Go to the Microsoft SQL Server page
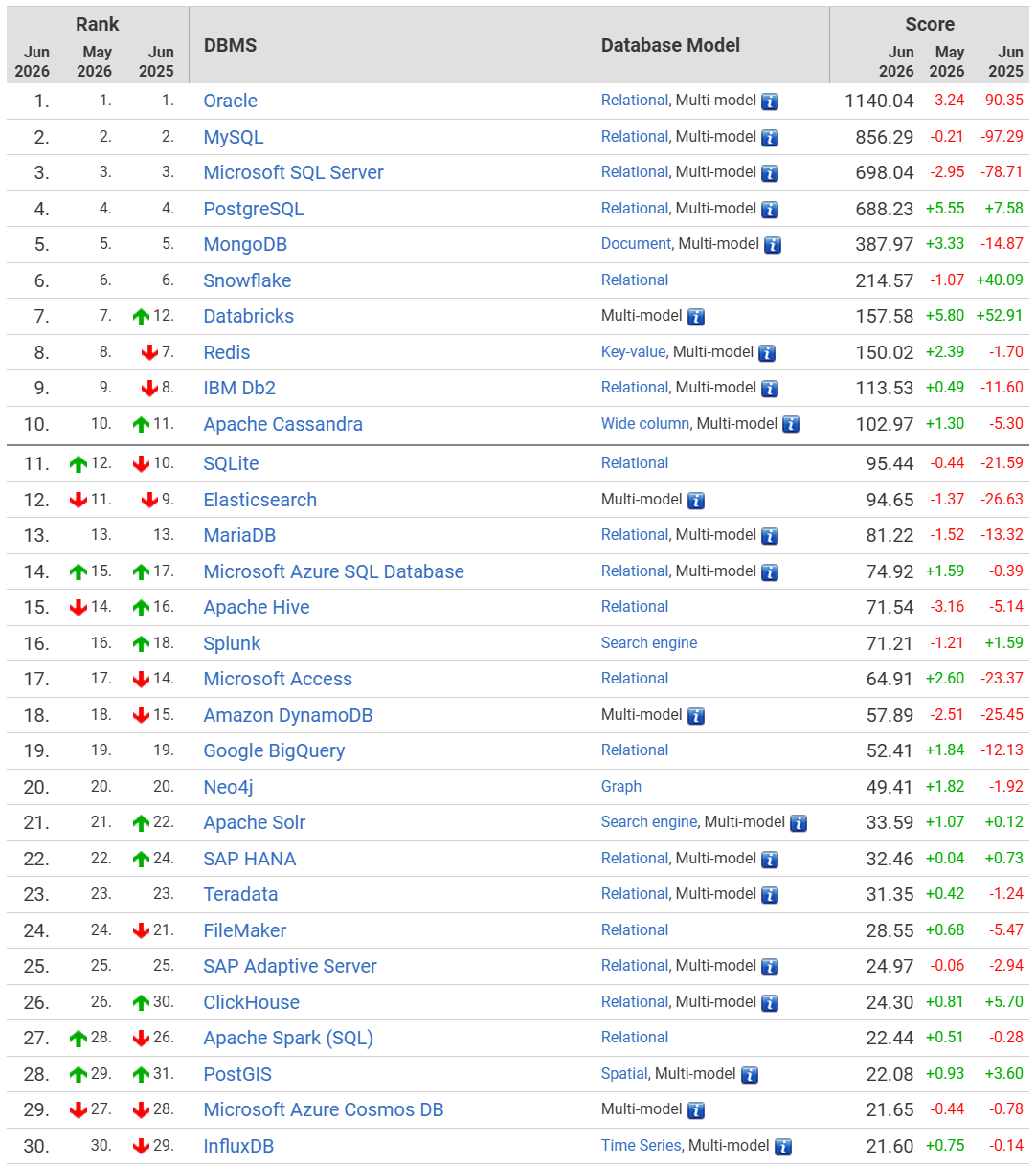 294,172
